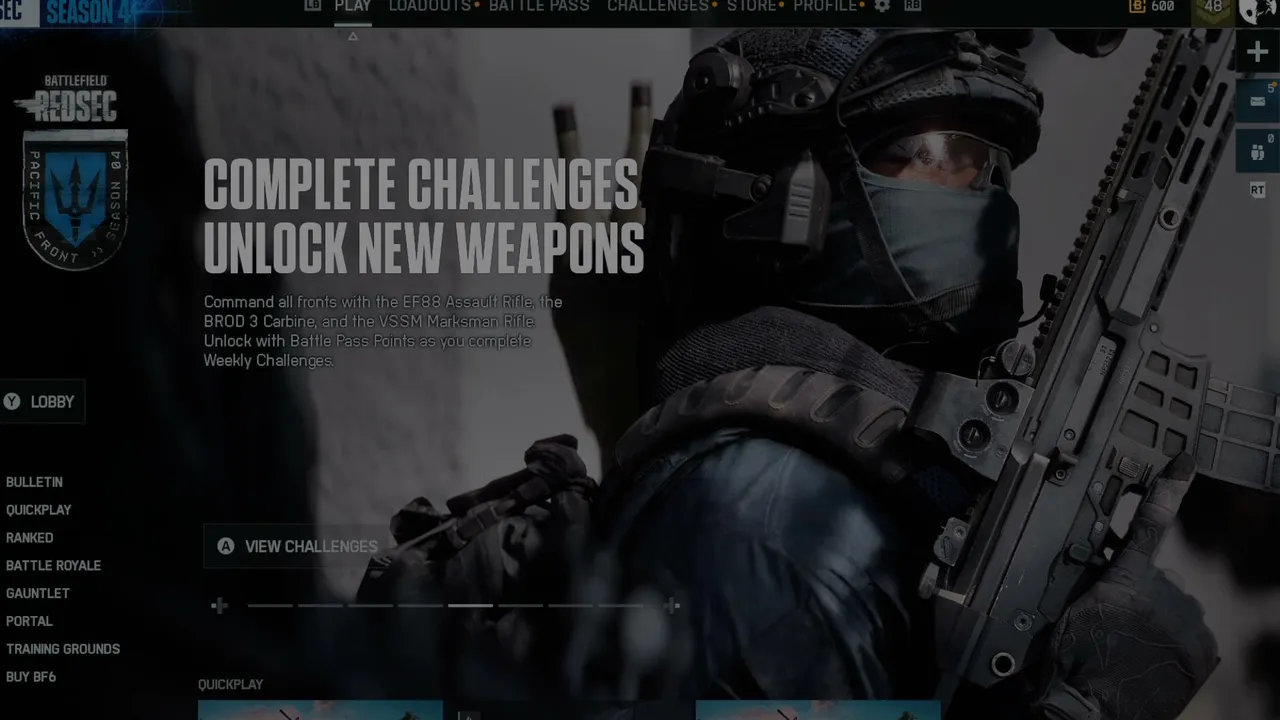The image size is (1280, 720).
Task: Click the 'COMPLETE CHALLENGES UNLOCK NEW WEAPONS' headline
Action: click(x=424, y=216)
